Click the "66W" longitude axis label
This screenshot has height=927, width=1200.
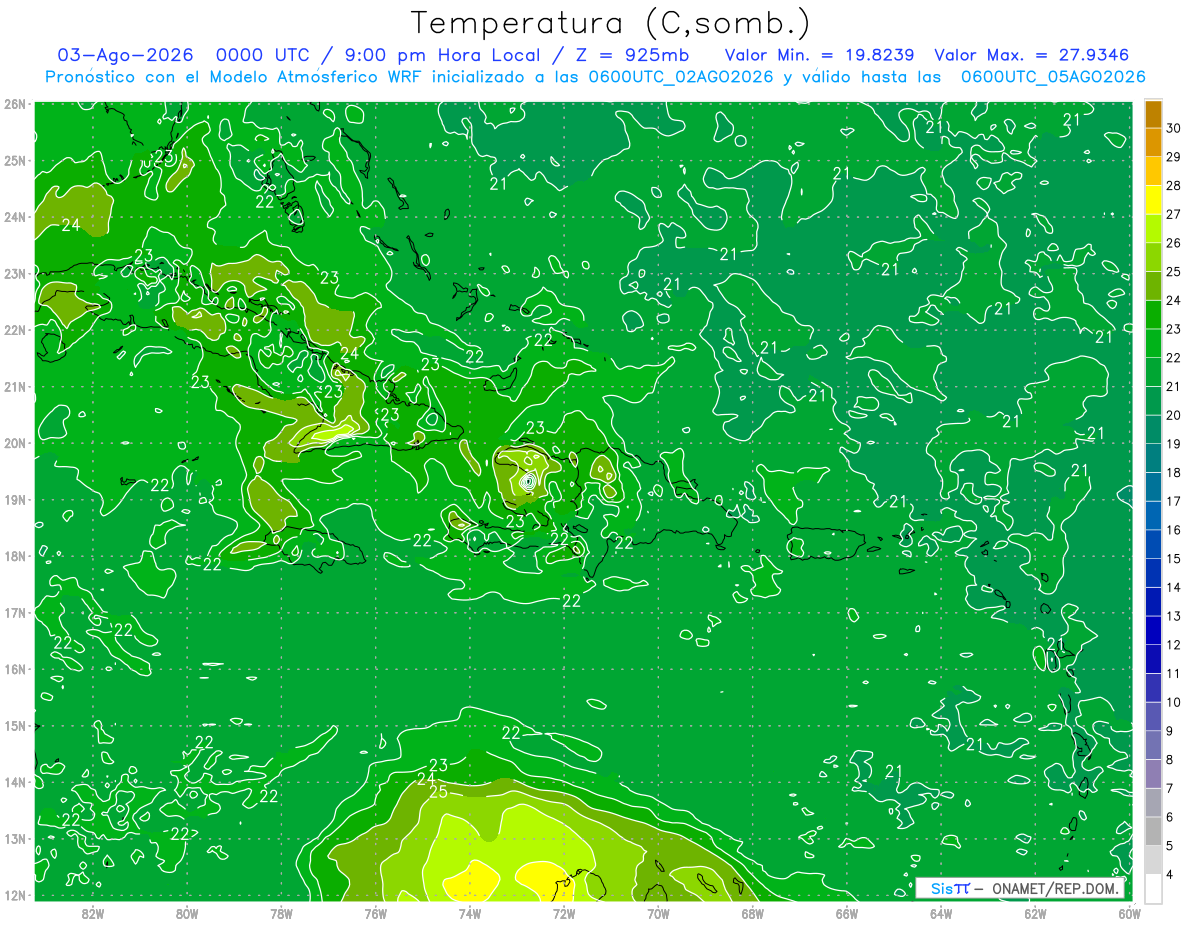coord(846,912)
